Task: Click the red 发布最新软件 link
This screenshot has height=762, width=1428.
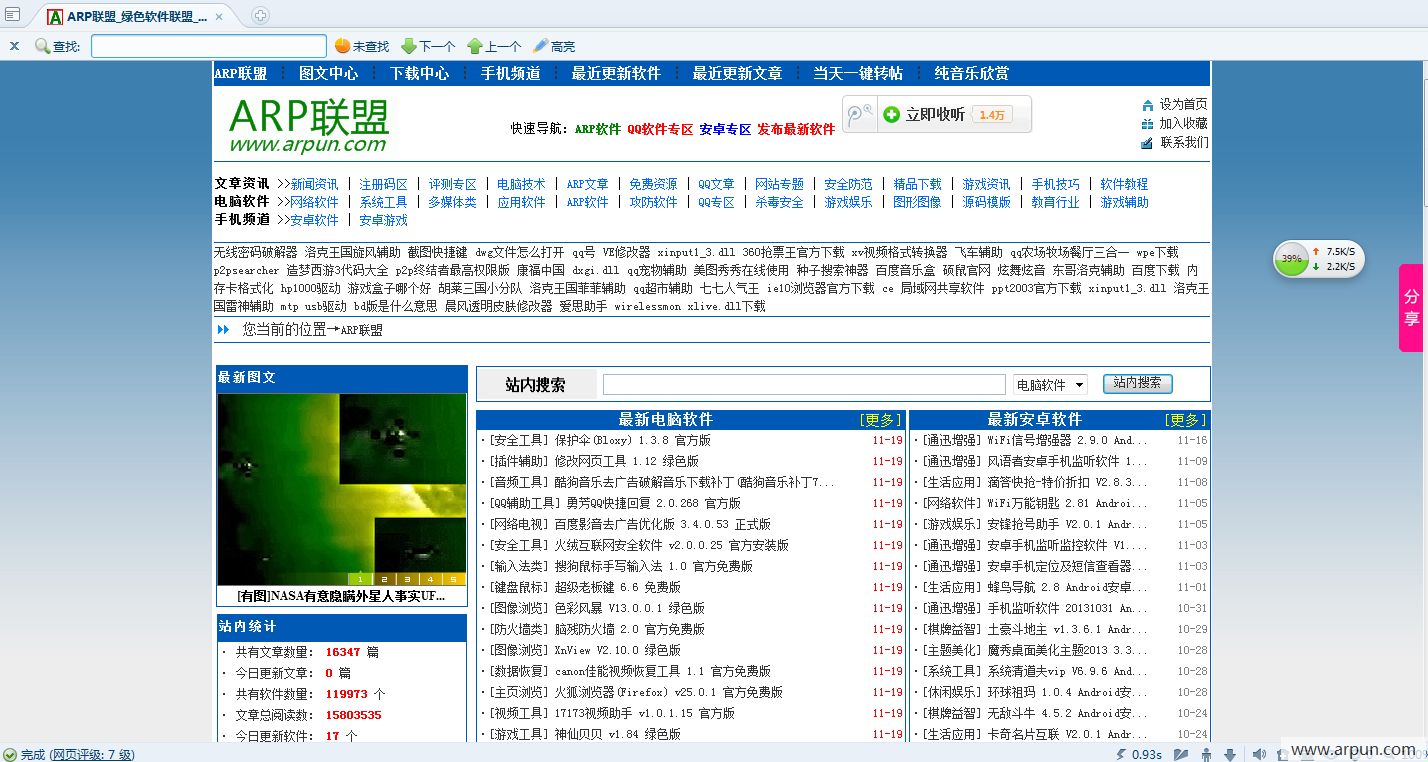Action: pos(796,129)
